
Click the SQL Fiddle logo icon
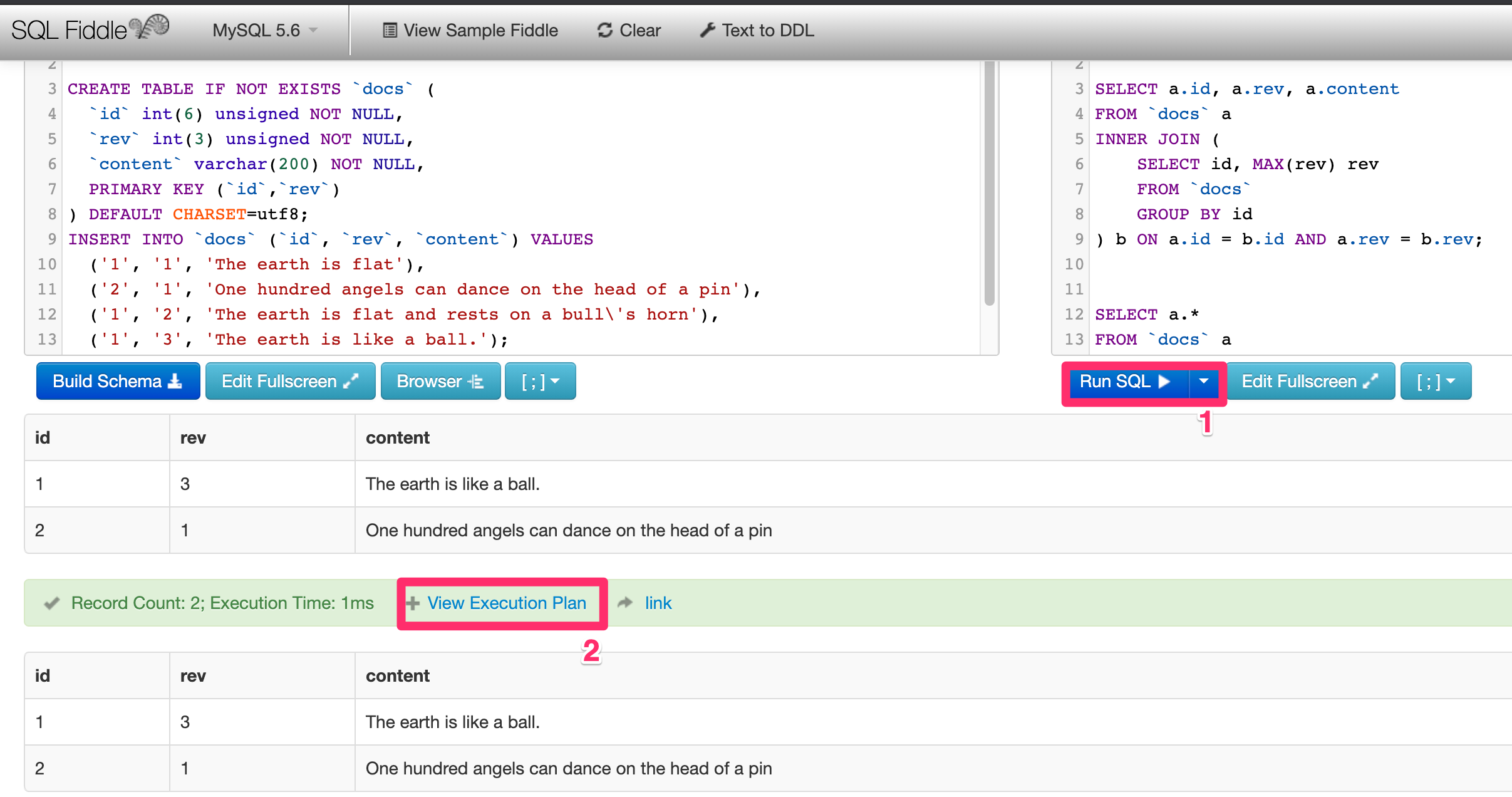coord(150,27)
